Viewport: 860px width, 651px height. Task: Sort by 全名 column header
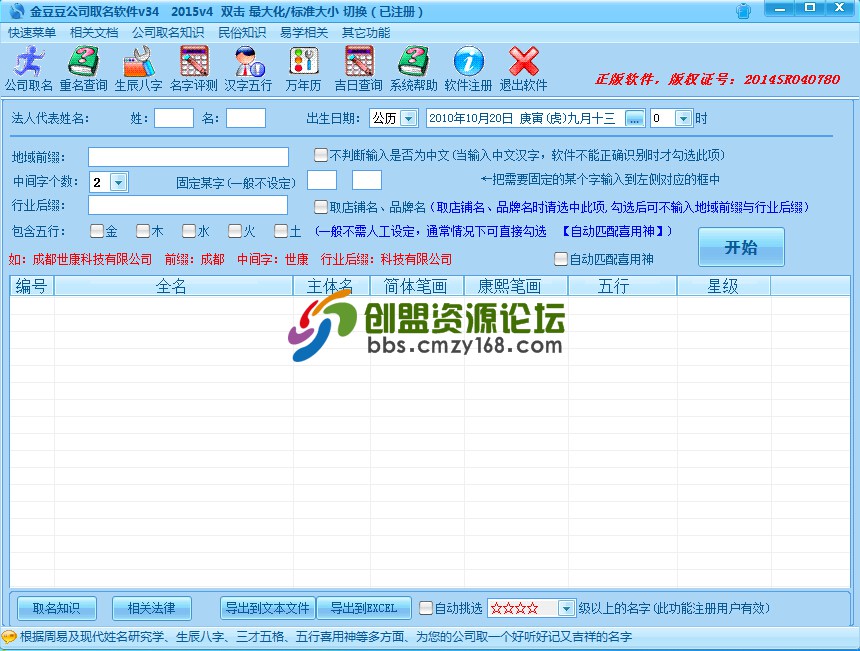[173, 286]
